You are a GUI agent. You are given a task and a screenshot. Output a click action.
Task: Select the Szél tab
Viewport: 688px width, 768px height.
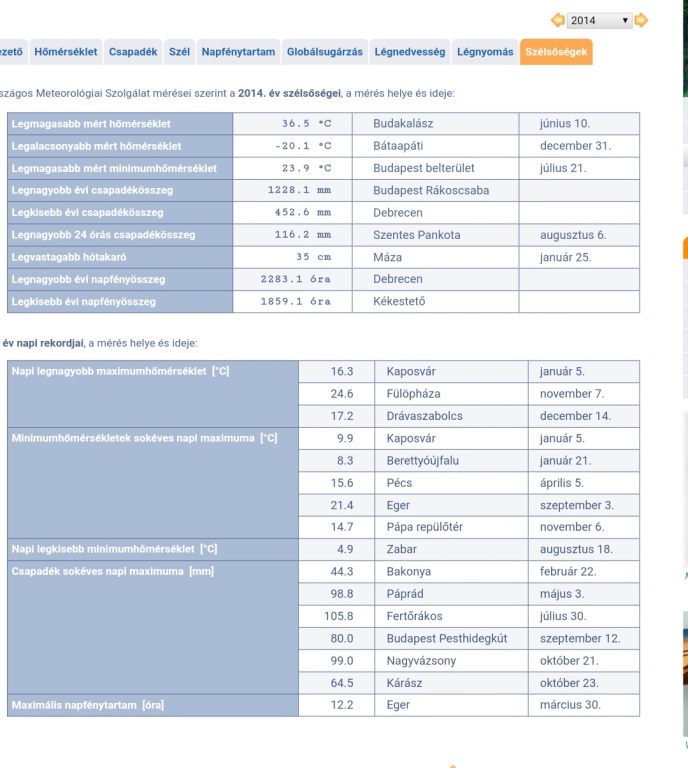pyautogui.click(x=180, y=51)
